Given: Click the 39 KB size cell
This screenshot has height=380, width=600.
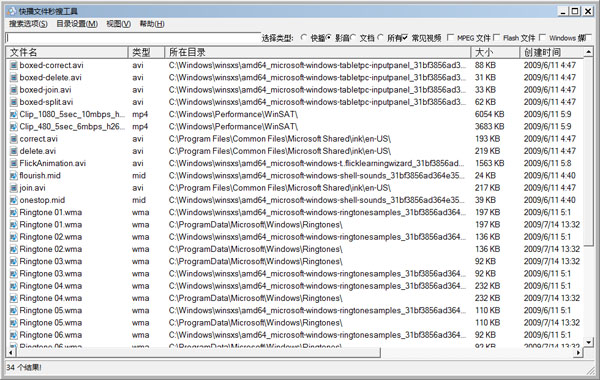Looking at the screenshot, I should click(485, 200).
